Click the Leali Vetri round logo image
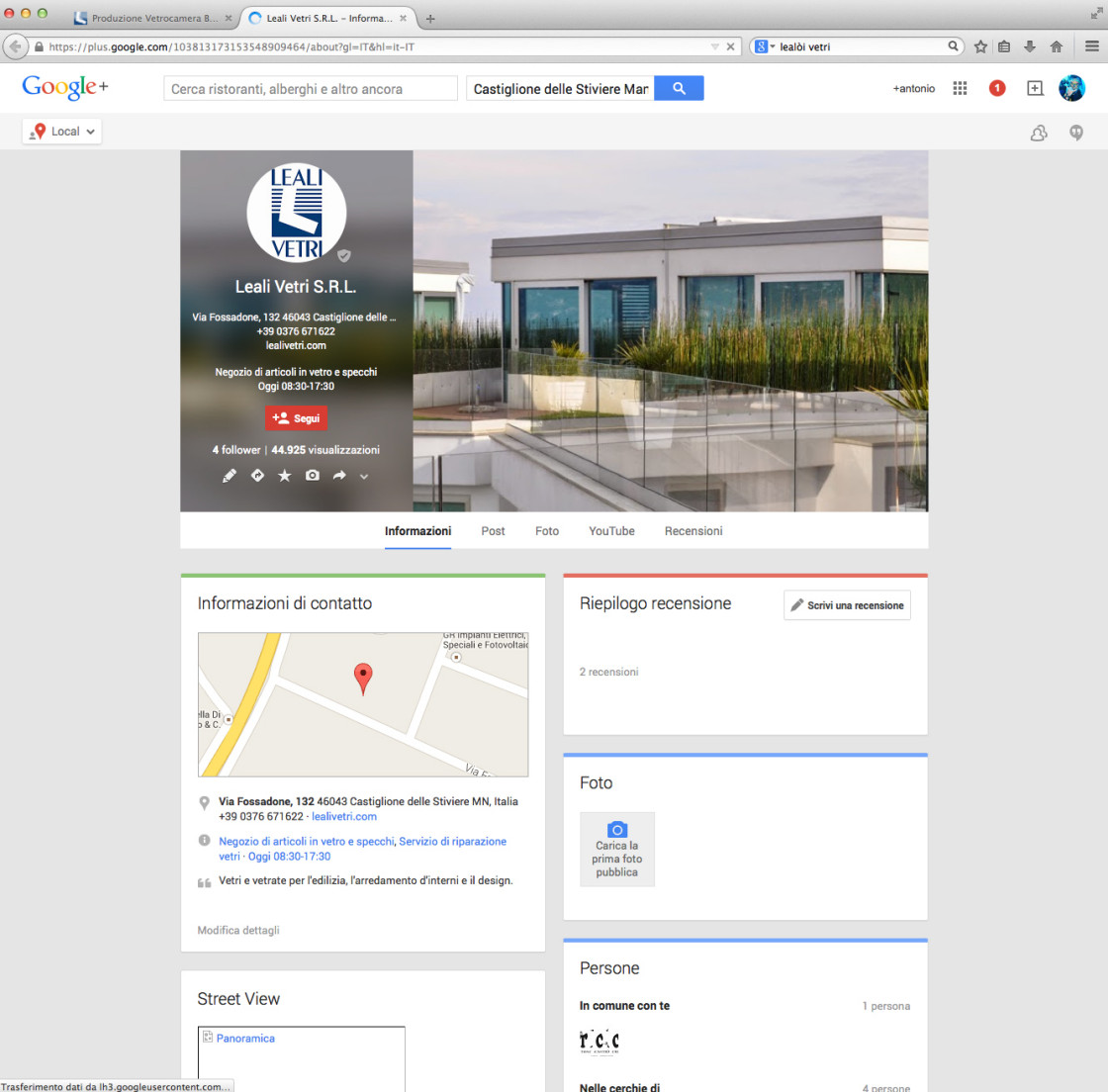The width and height of the screenshot is (1108, 1092). (296, 213)
